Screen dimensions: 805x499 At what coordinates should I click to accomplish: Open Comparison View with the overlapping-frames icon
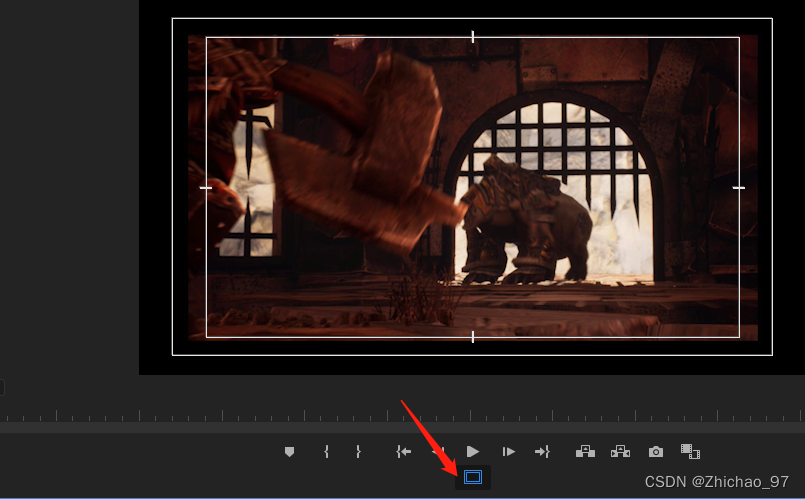pyautogui.click(x=691, y=452)
